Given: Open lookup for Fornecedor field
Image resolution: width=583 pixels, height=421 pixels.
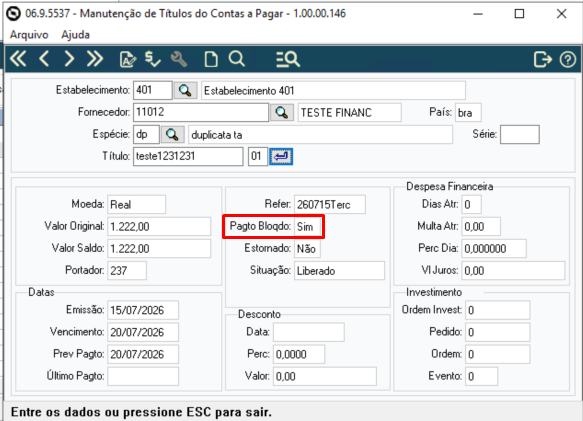Looking at the screenshot, I should 281,112.
